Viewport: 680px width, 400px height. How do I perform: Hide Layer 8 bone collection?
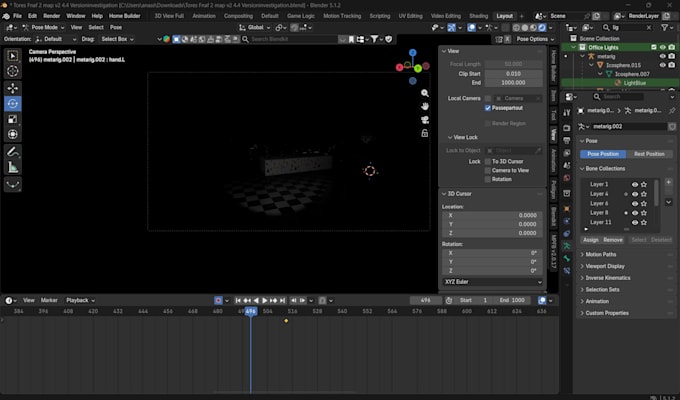635,213
